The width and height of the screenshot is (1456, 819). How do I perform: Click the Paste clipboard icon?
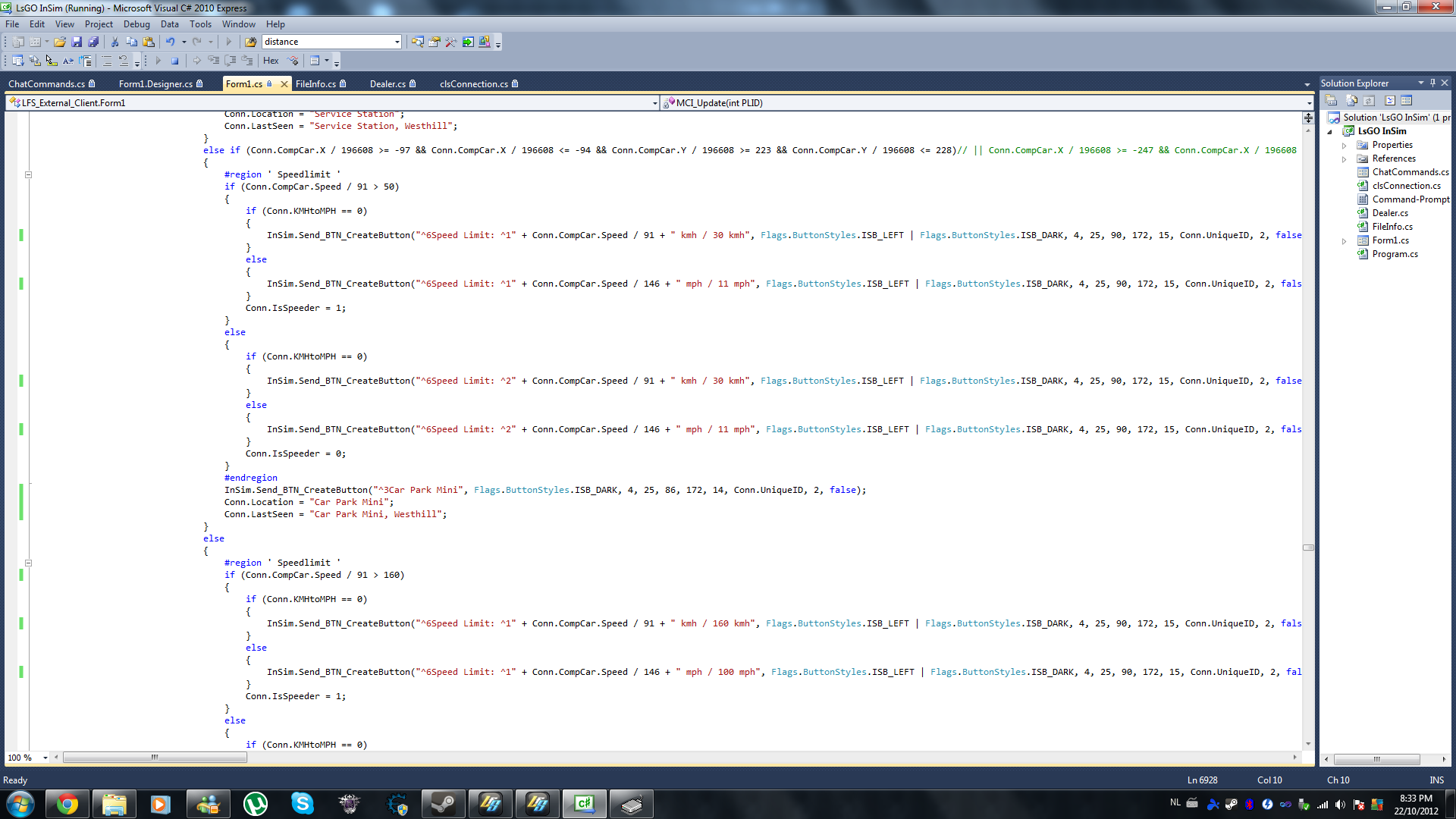pyautogui.click(x=149, y=42)
